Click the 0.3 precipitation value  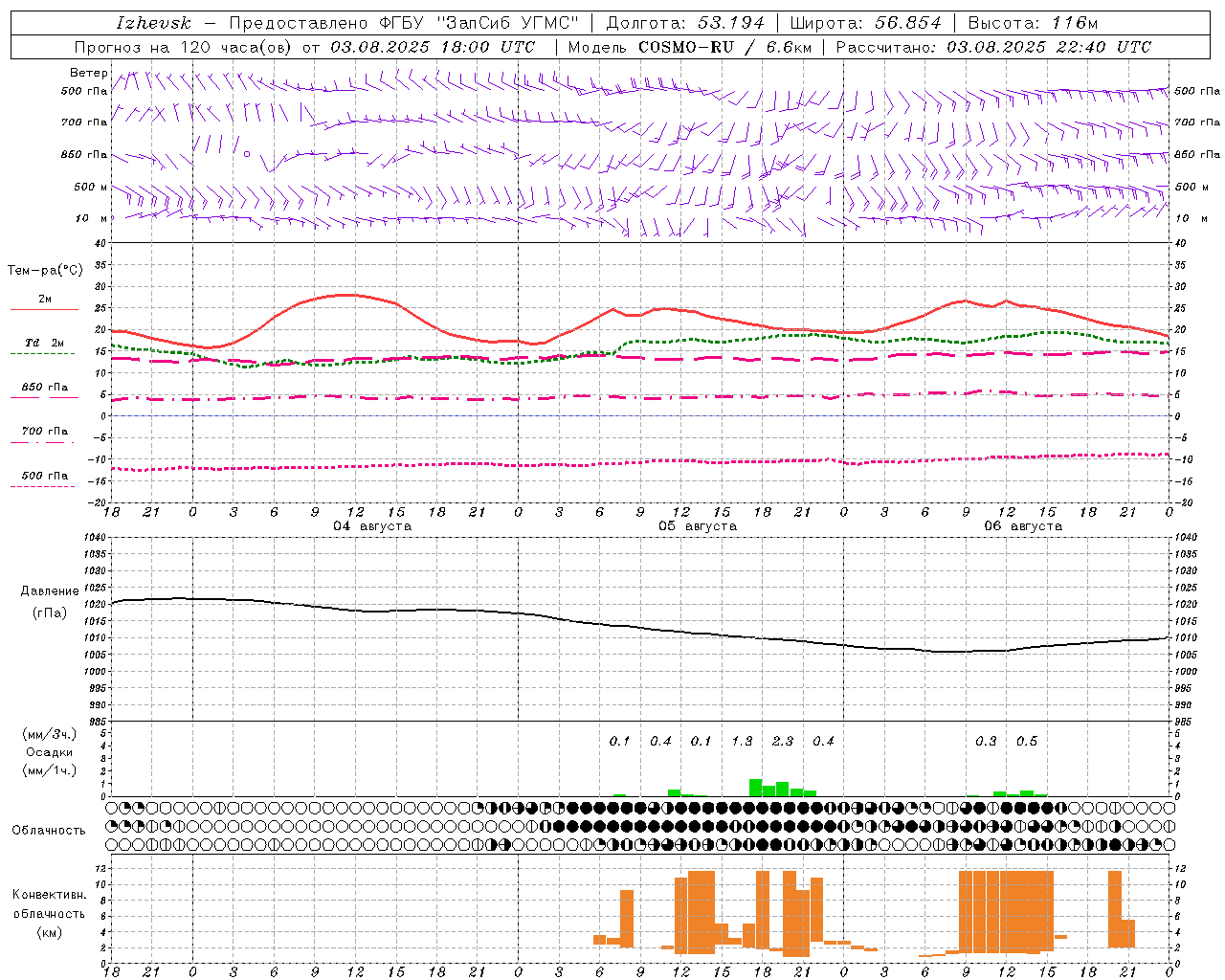986,741
